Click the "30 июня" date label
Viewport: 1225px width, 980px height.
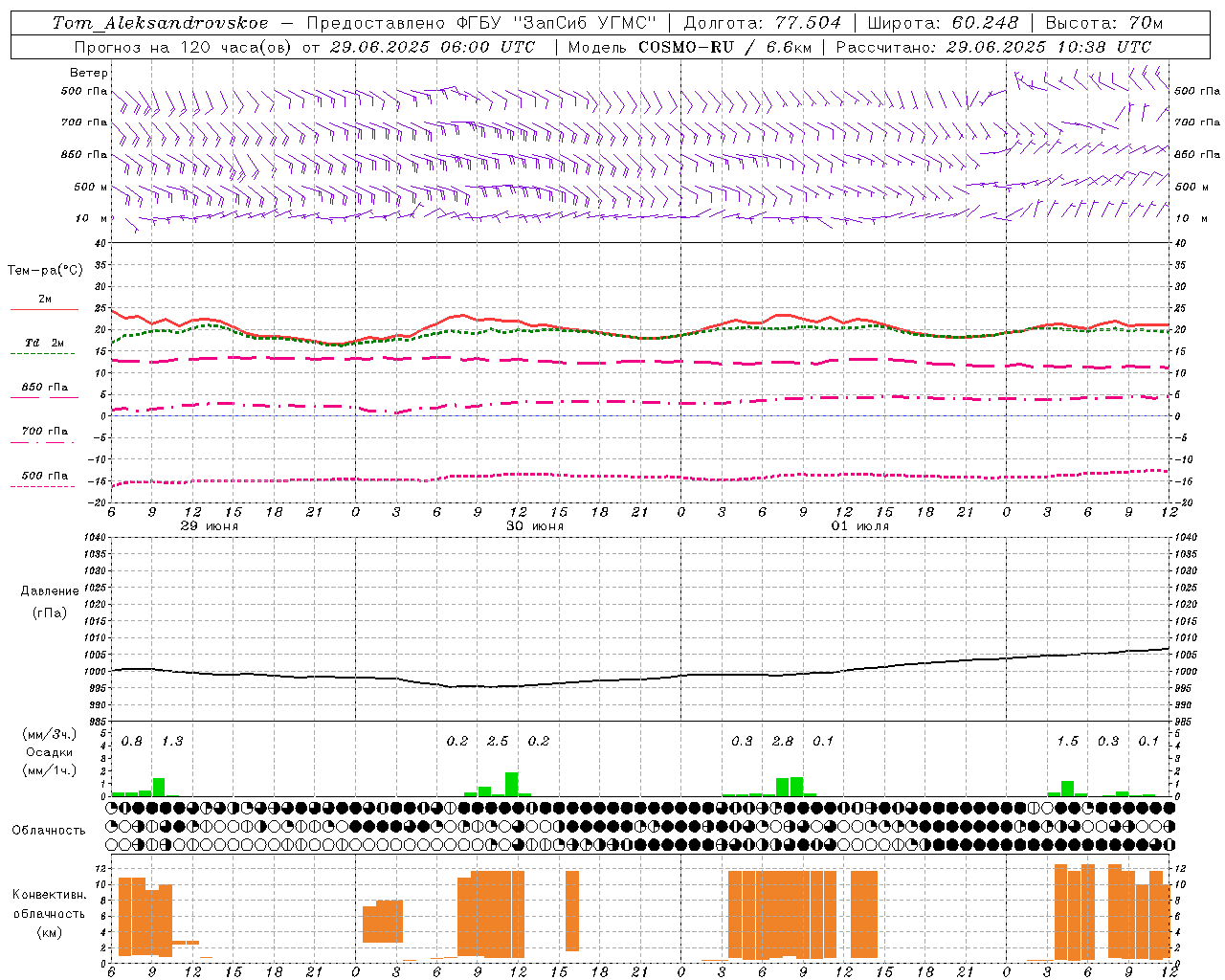[535, 526]
